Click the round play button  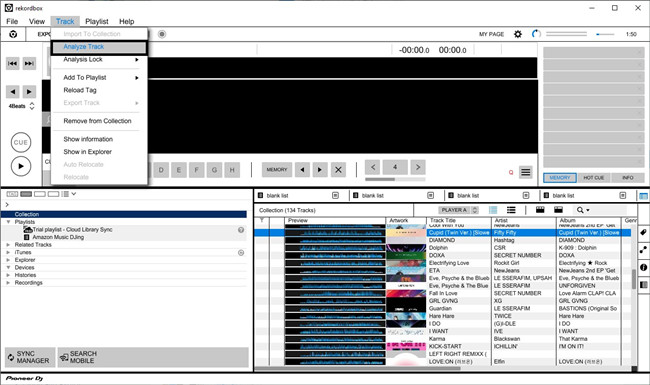[21, 167]
